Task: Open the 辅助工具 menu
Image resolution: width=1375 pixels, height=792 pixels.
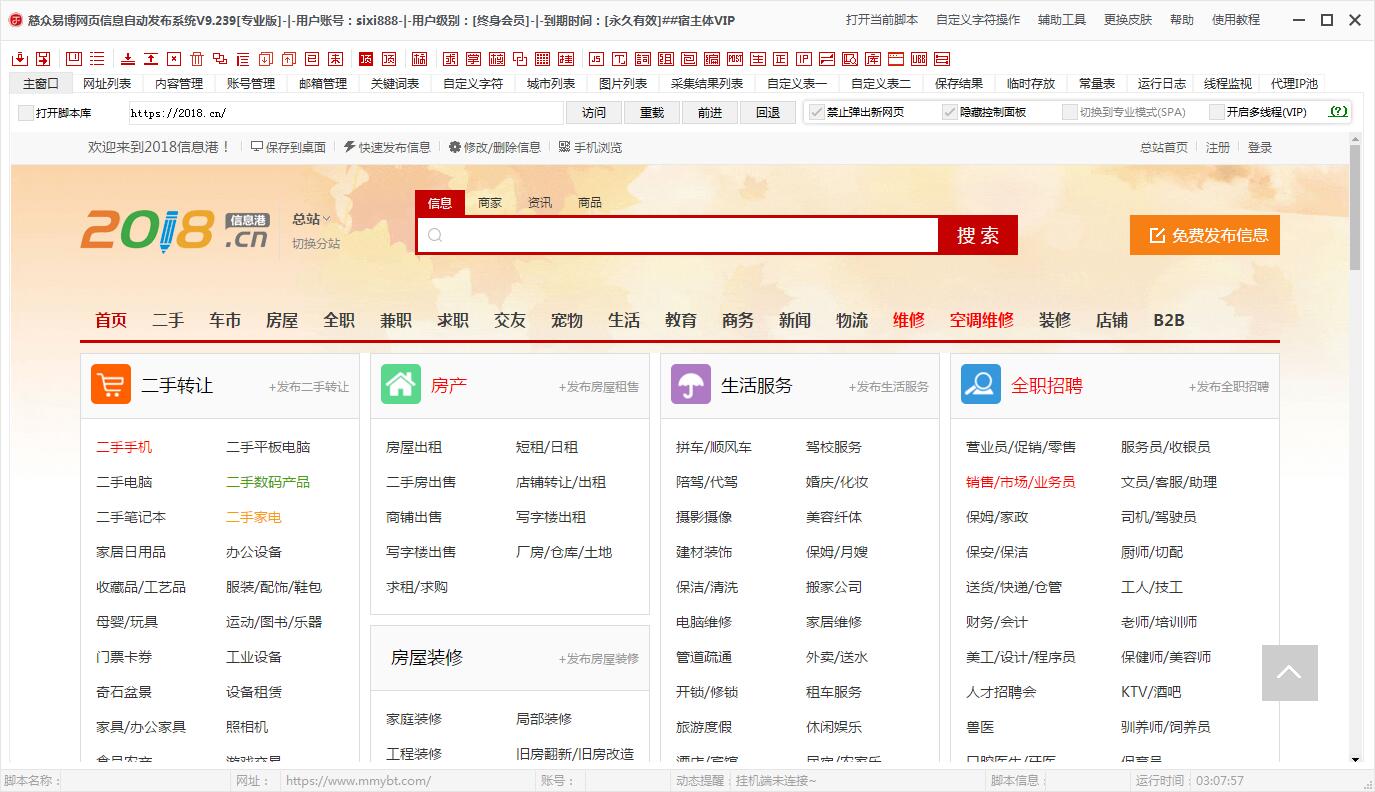Action: click(x=1062, y=20)
